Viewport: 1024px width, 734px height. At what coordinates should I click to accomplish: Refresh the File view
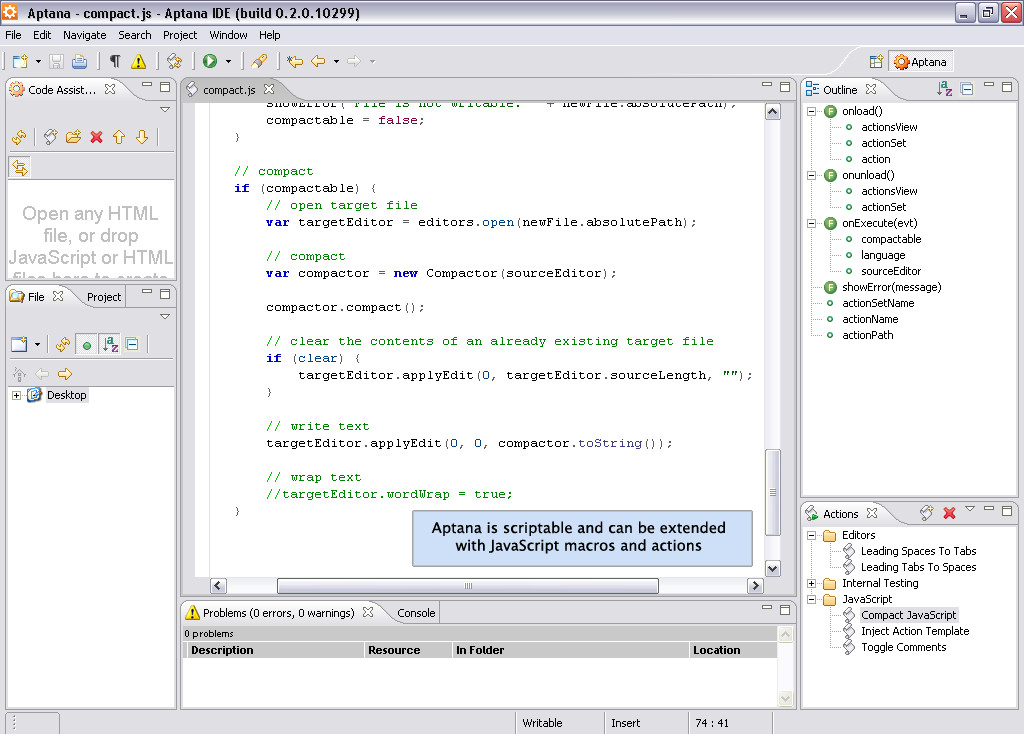63,344
